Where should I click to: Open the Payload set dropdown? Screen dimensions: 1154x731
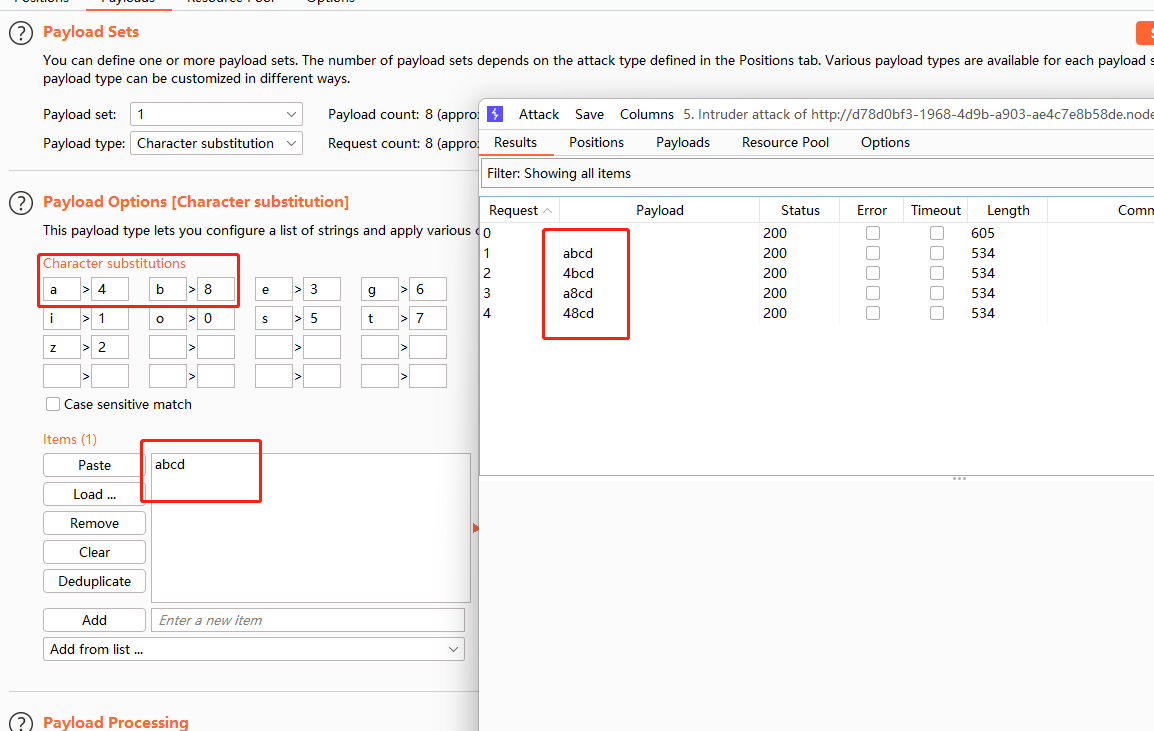(x=216, y=114)
